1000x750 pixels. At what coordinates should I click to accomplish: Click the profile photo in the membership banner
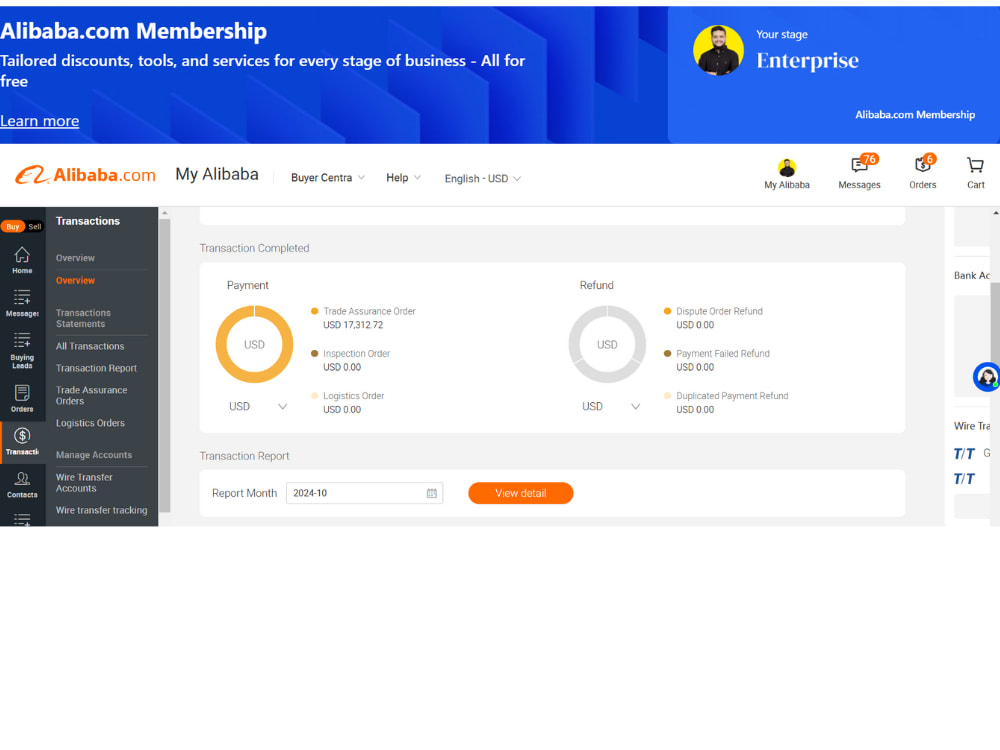(718, 50)
